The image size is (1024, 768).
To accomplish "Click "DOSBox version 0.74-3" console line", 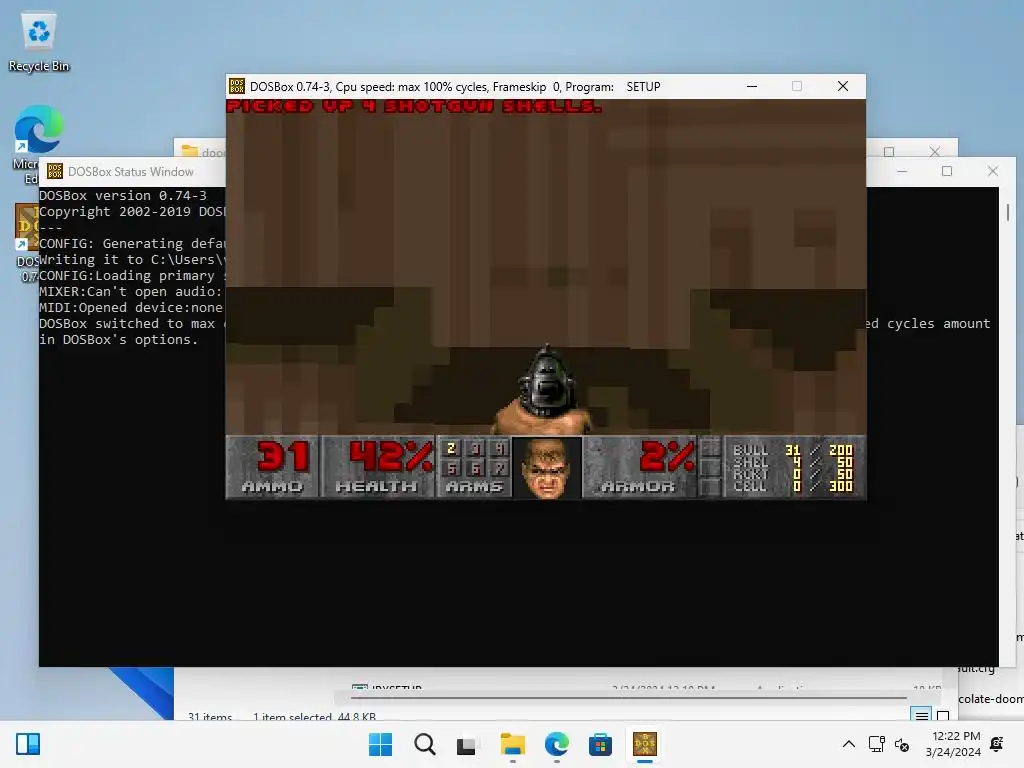I will [x=123, y=195].
